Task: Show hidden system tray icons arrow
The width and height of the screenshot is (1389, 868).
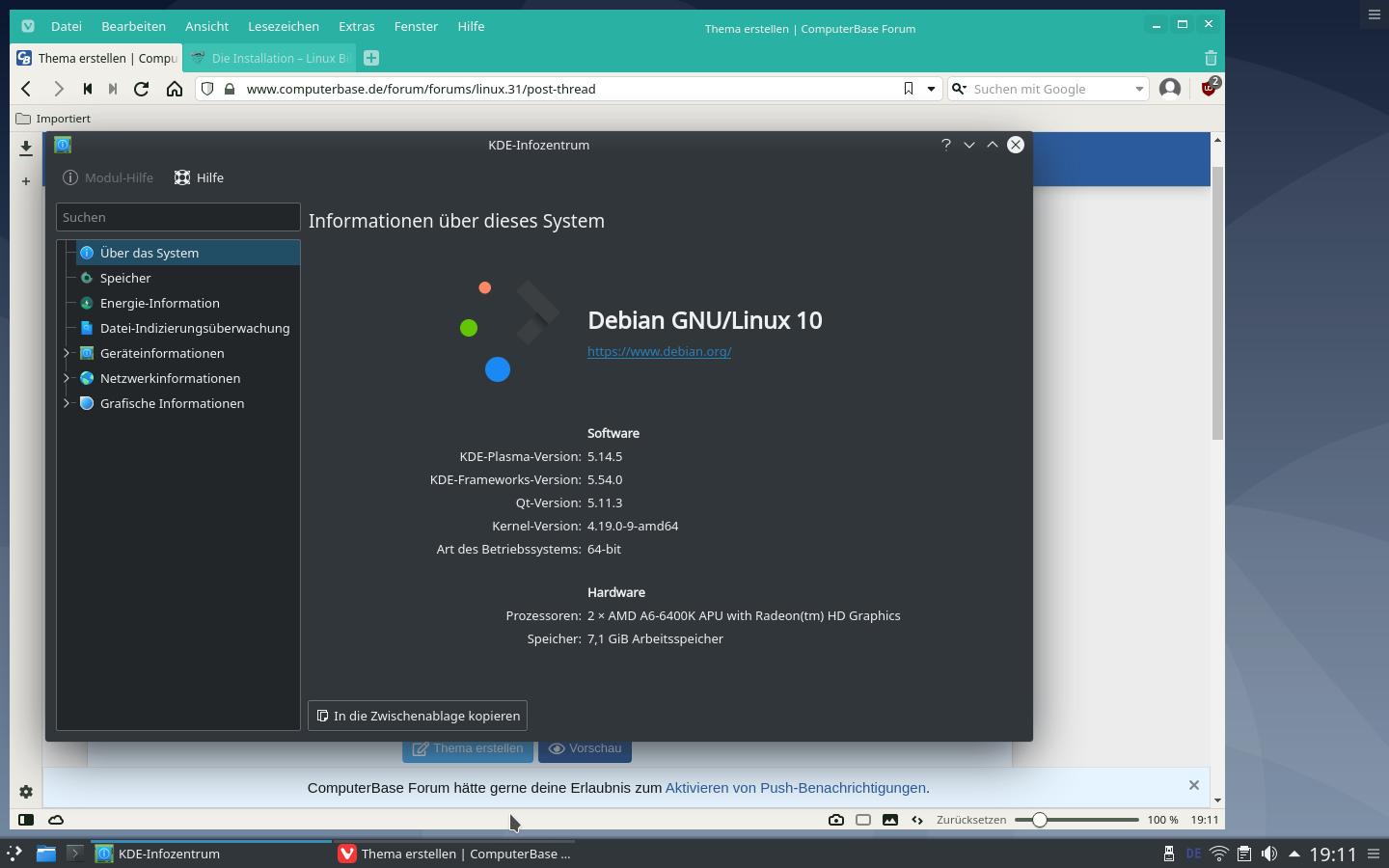Action: tap(1294, 854)
